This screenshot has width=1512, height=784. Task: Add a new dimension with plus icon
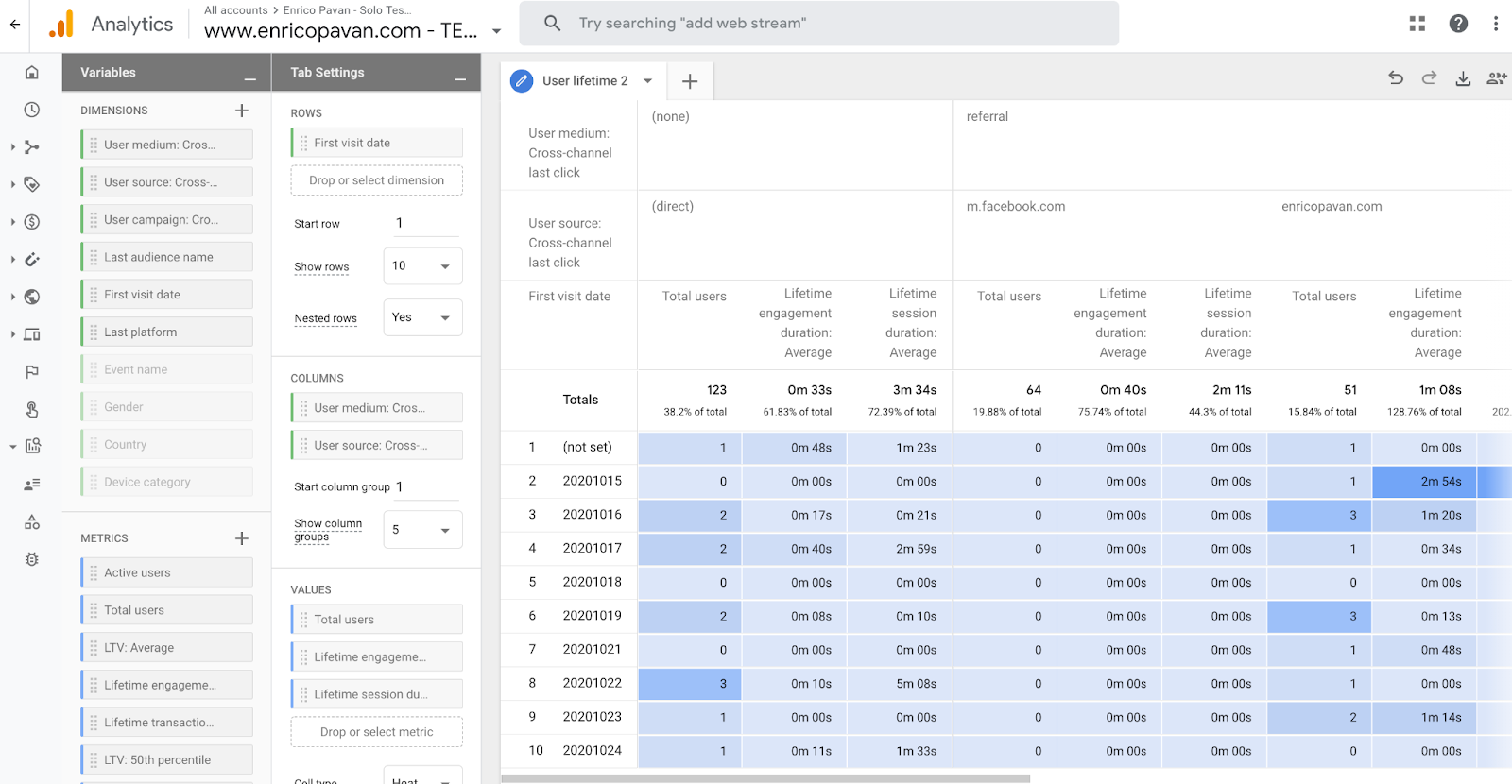coord(242,111)
